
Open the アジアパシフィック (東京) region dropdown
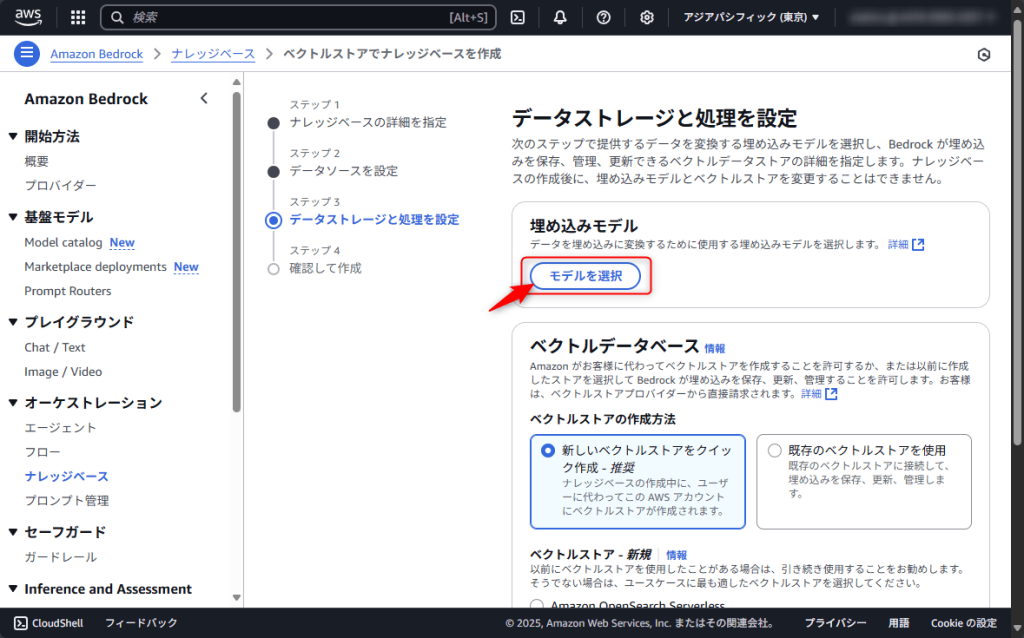tap(751, 18)
